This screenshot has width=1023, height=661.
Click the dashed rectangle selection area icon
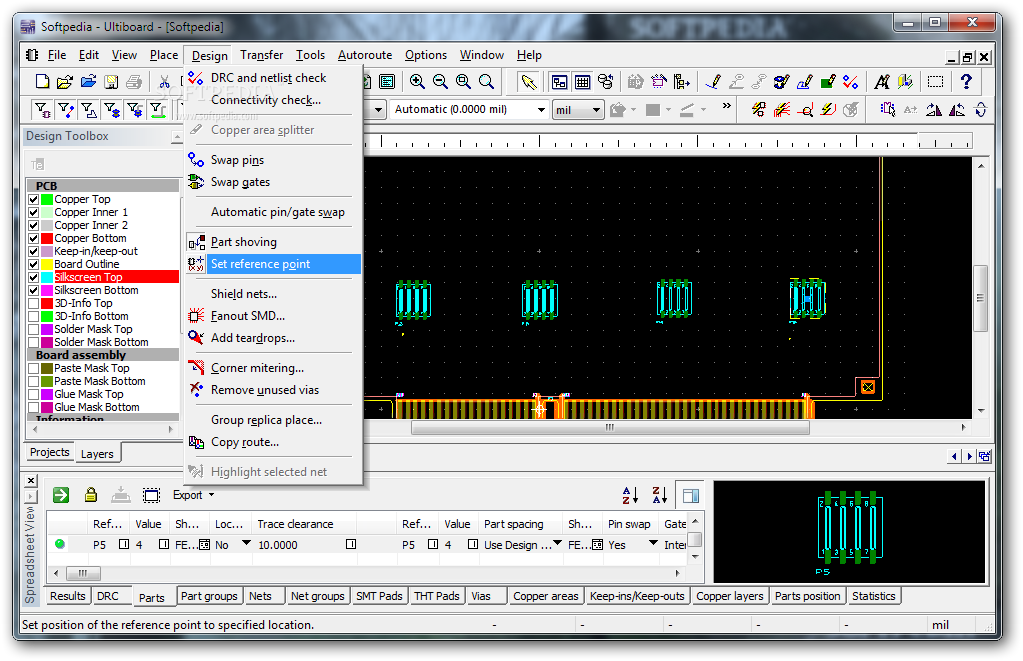click(936, 82)
